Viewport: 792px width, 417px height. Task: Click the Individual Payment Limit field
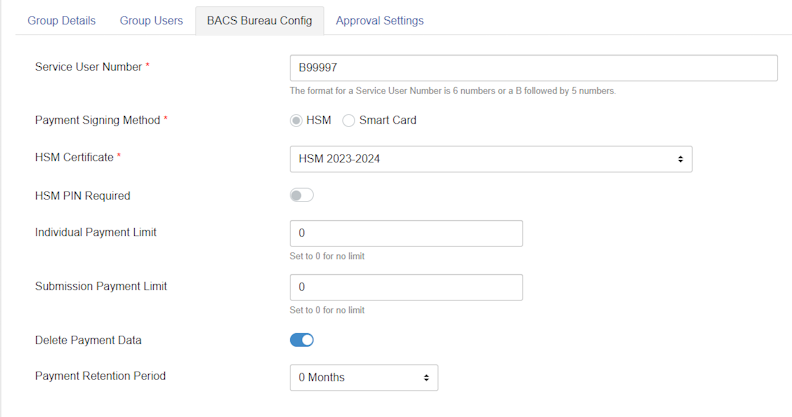[406, 233]
